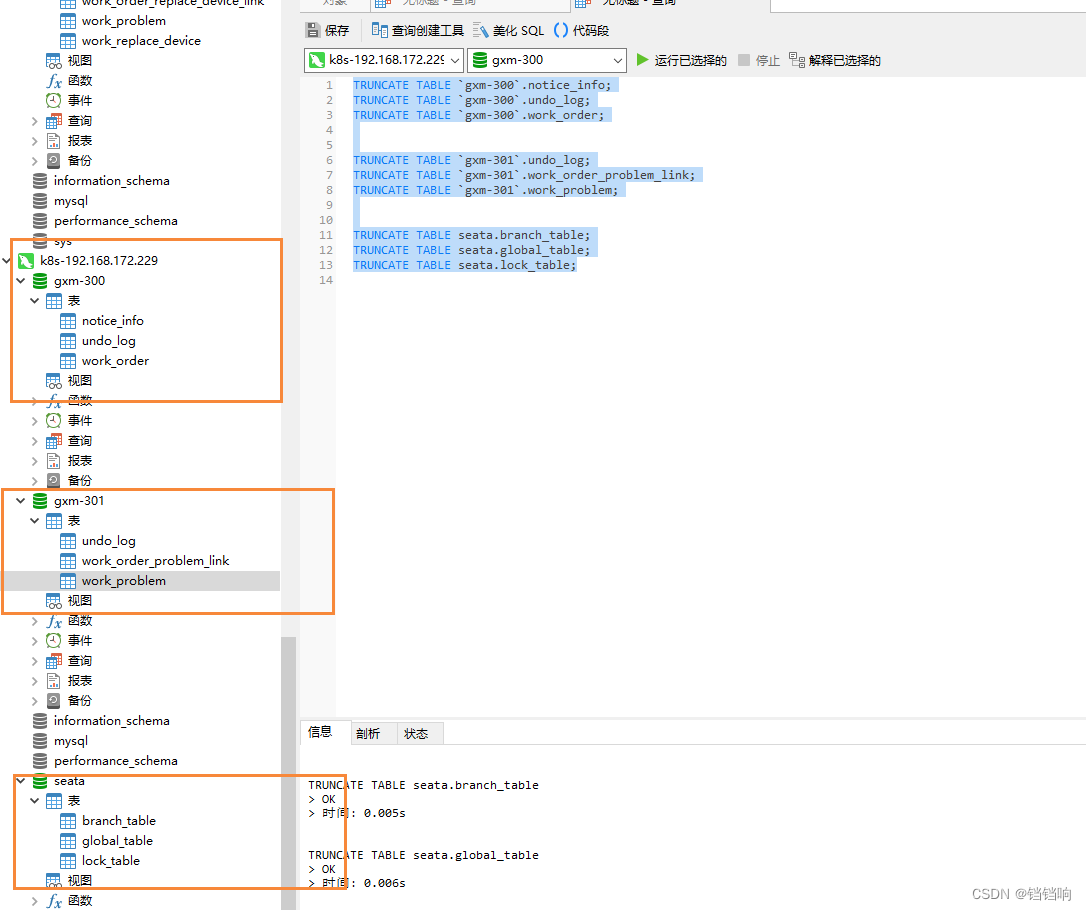Viewport: 1086px width, 910px height.
Task: Click the 事件 events icon under gxm-300
Action: (53, 420)
